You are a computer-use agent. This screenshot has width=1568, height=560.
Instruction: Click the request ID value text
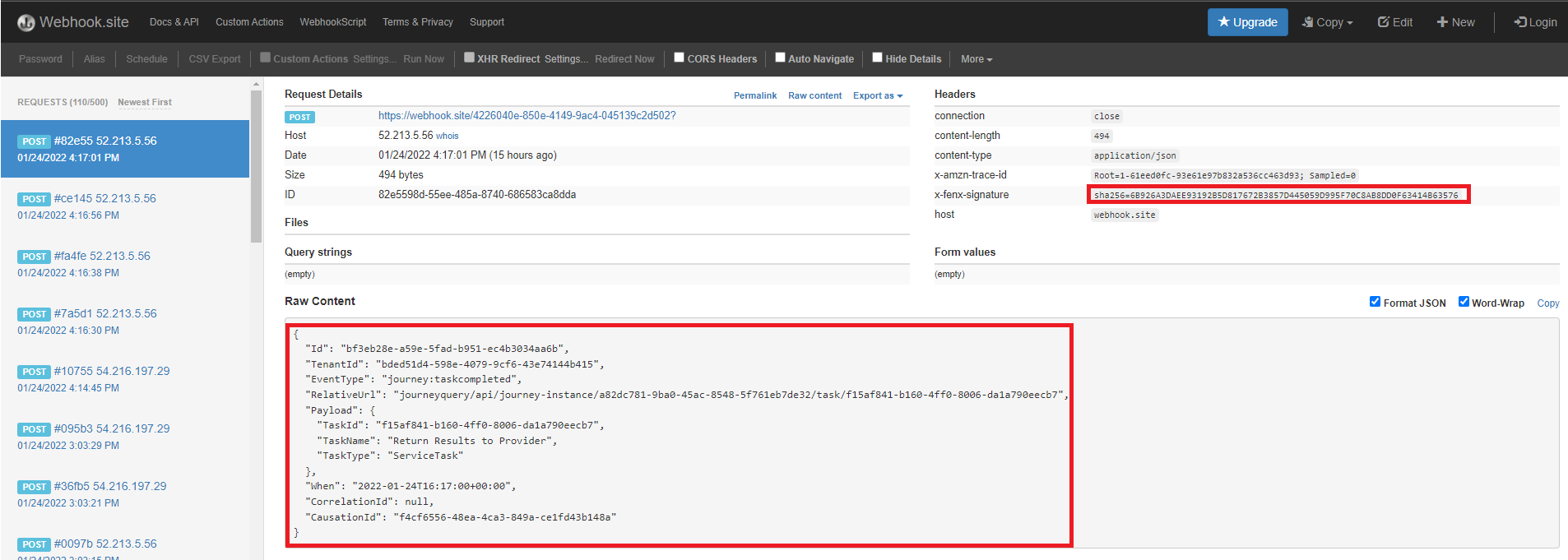pos(477,195)
